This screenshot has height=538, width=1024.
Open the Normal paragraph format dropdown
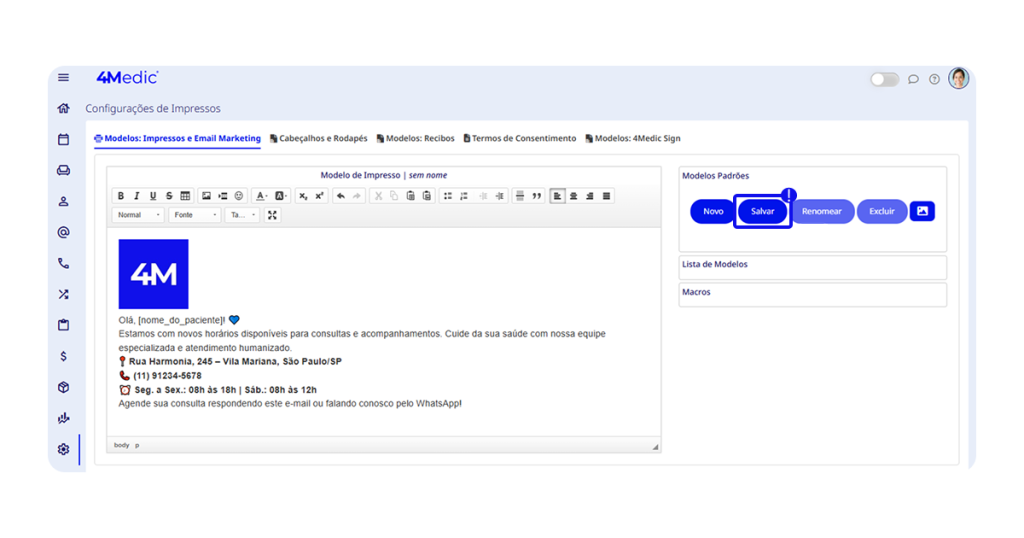[138, 215]
